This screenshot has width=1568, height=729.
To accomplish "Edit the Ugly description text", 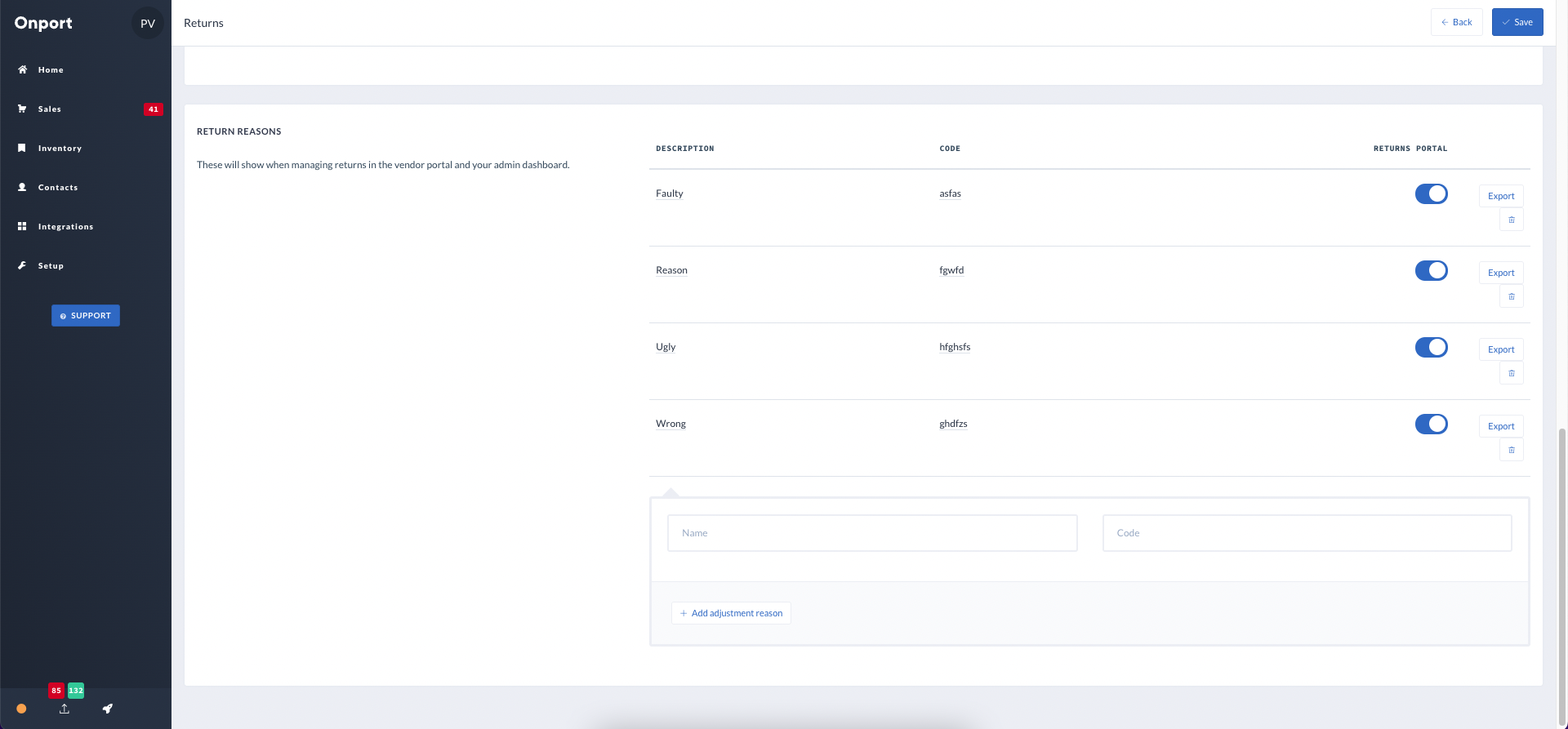I will click(x=666, y=347).
